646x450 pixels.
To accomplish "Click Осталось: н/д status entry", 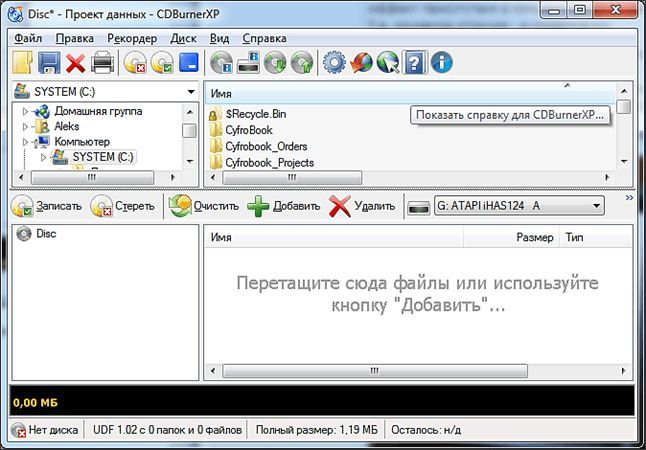I will (426, 430).
